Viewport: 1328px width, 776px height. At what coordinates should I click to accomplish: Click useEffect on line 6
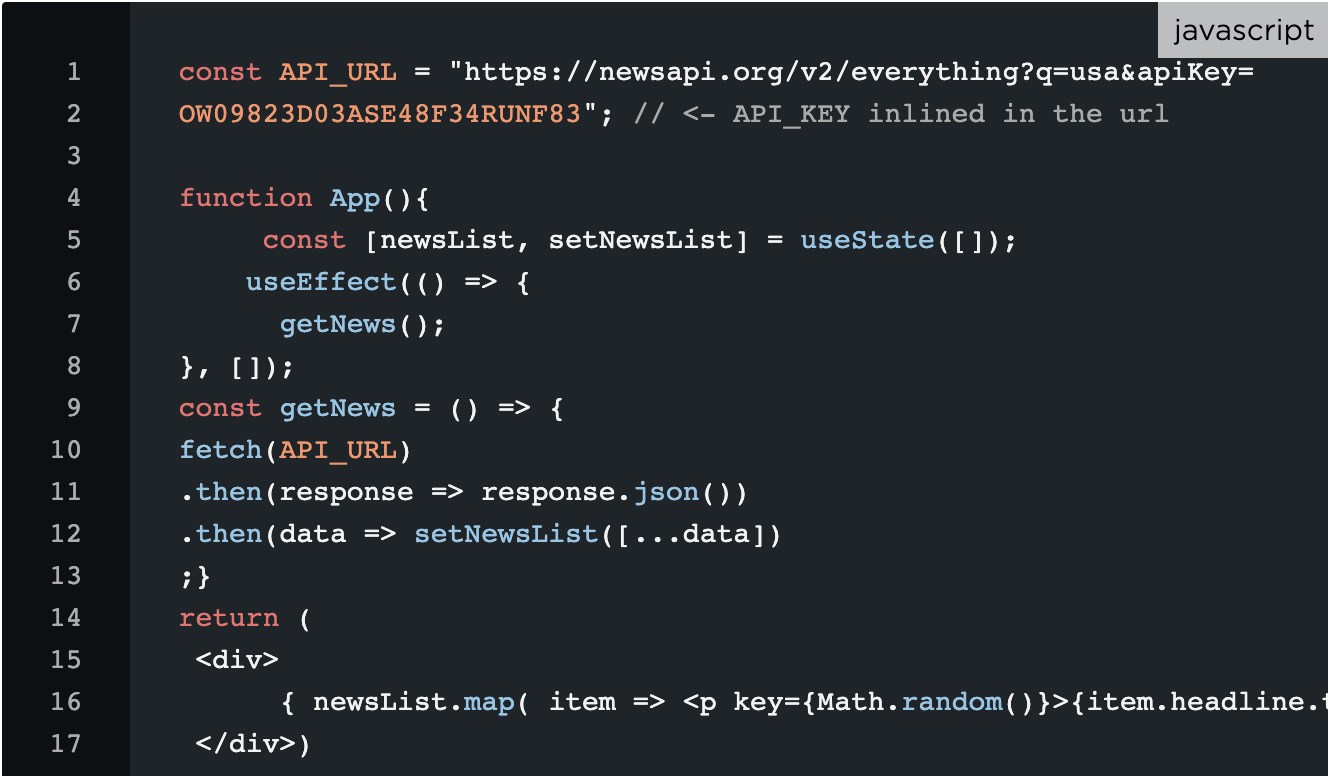321,282
